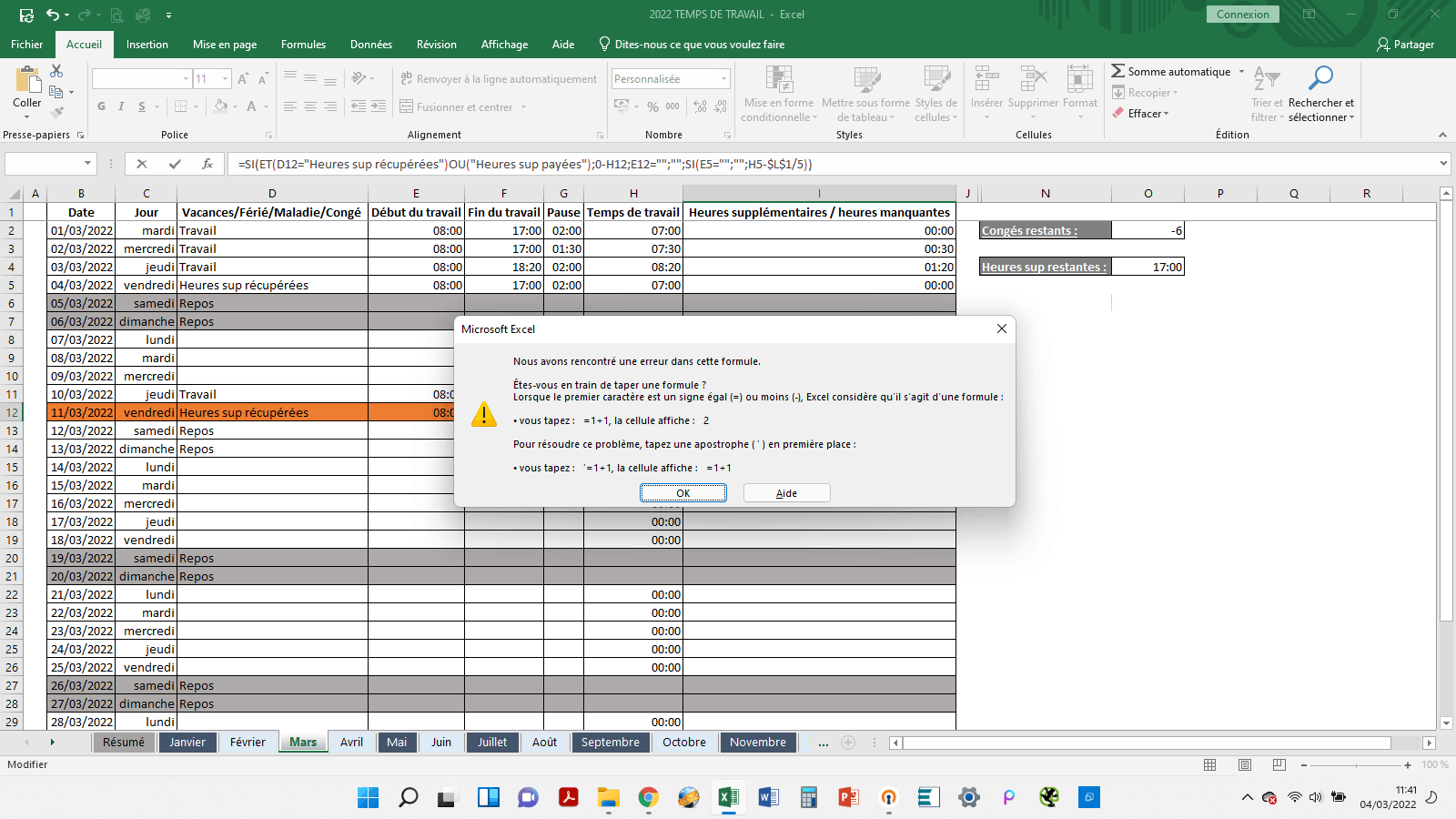The width and height of the screenshot is (1456, 819).
Task: Toggle italic I formatting
Action: coord(121,106)
